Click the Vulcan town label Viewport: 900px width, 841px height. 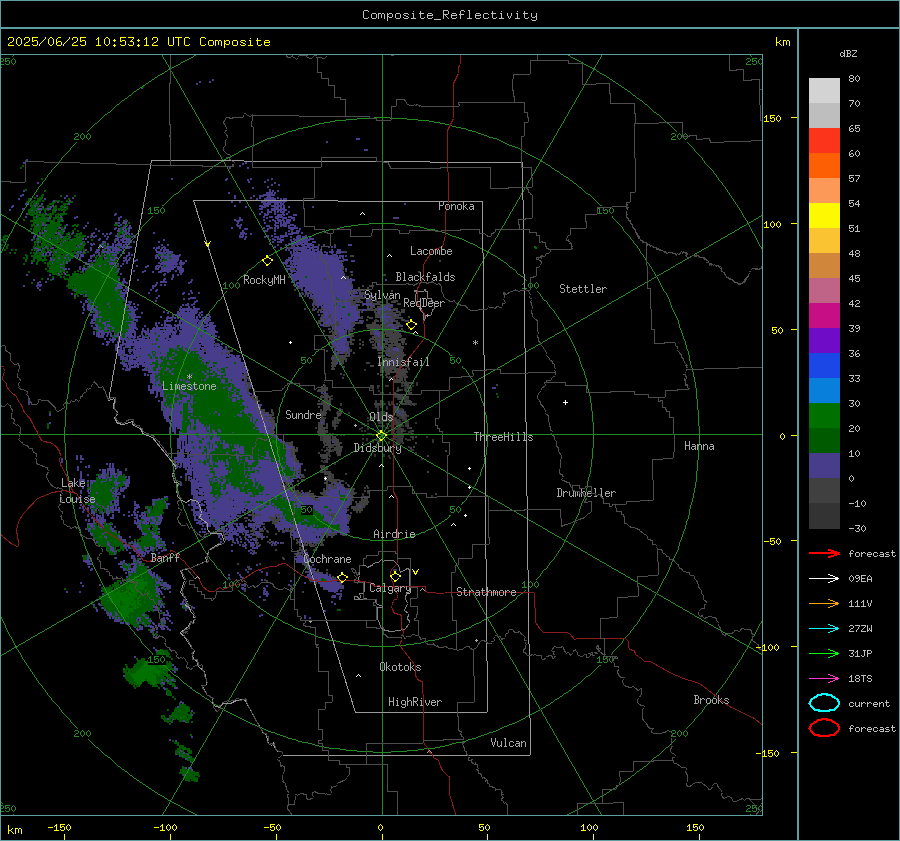[x=509, y=743]
